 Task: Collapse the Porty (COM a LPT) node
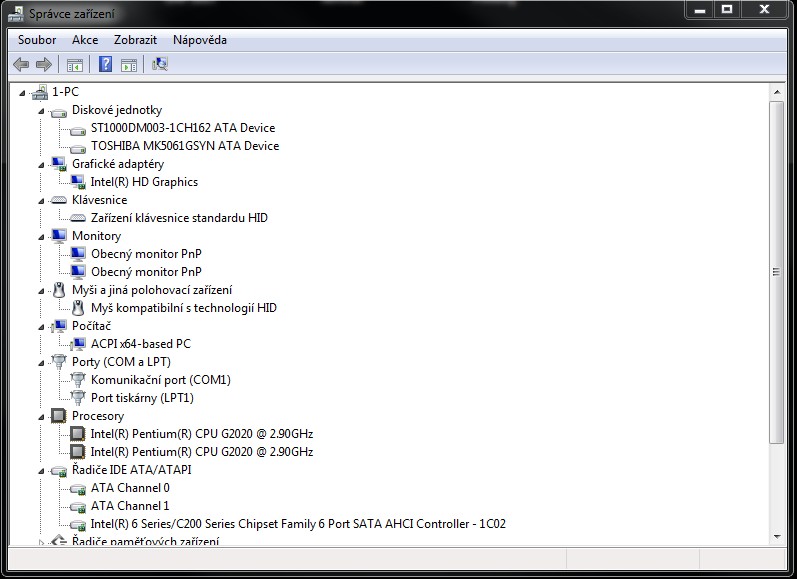[41, 363]
